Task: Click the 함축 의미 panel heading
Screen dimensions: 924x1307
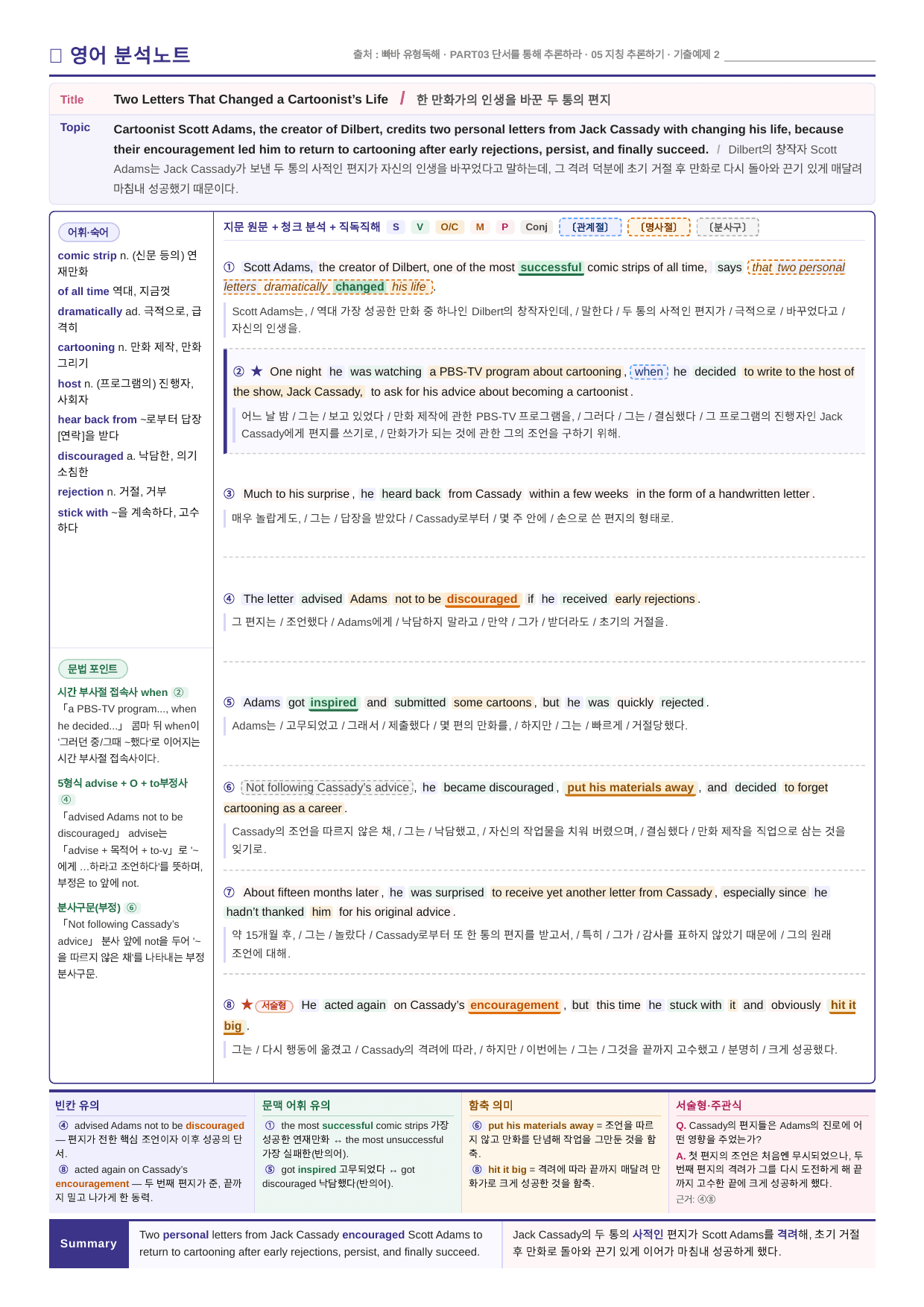Action: point(491,1106)
